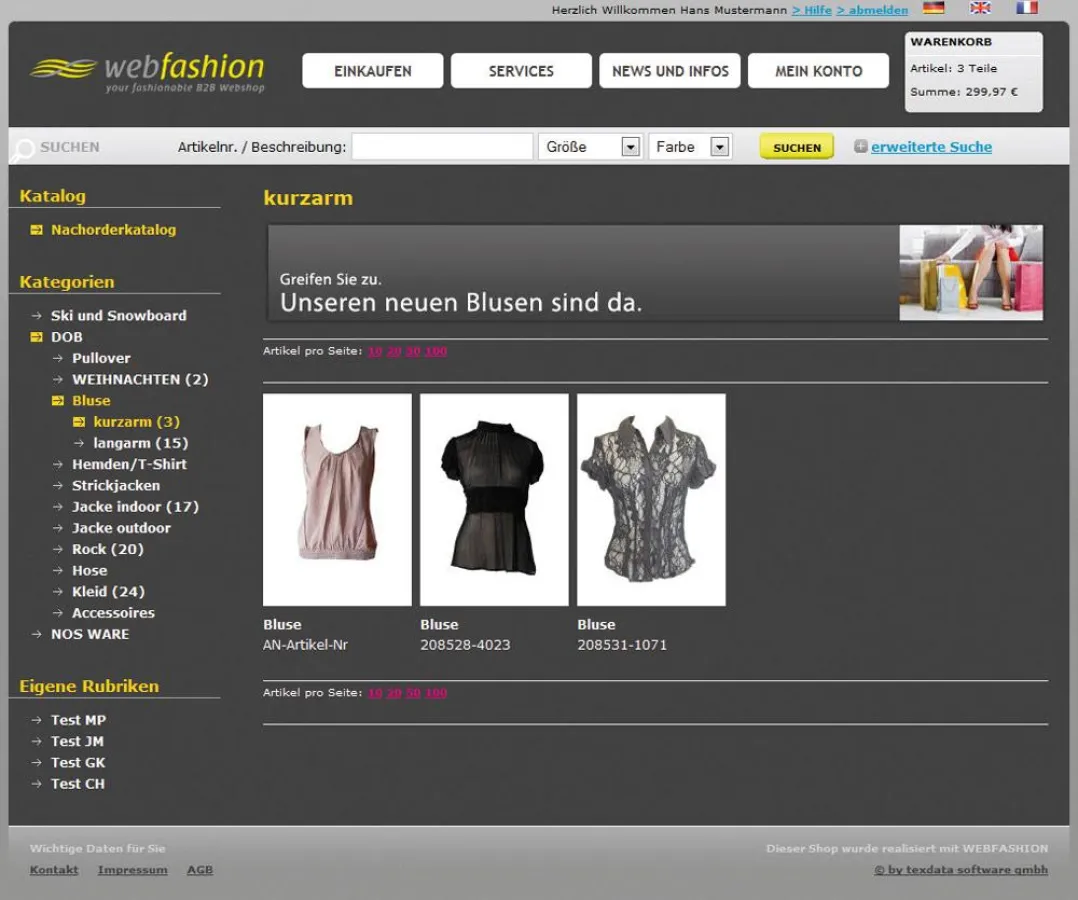Click the Nachorderkatalog arrow icon
The height and width of the screenshot is (900, 1078).
pos(37,229)
